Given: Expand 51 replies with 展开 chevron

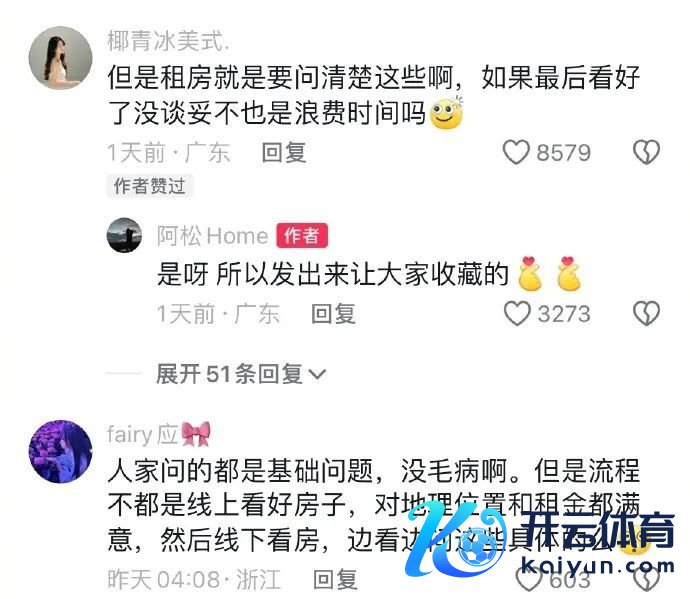Looking at the screenshot, I should point(241,374).
